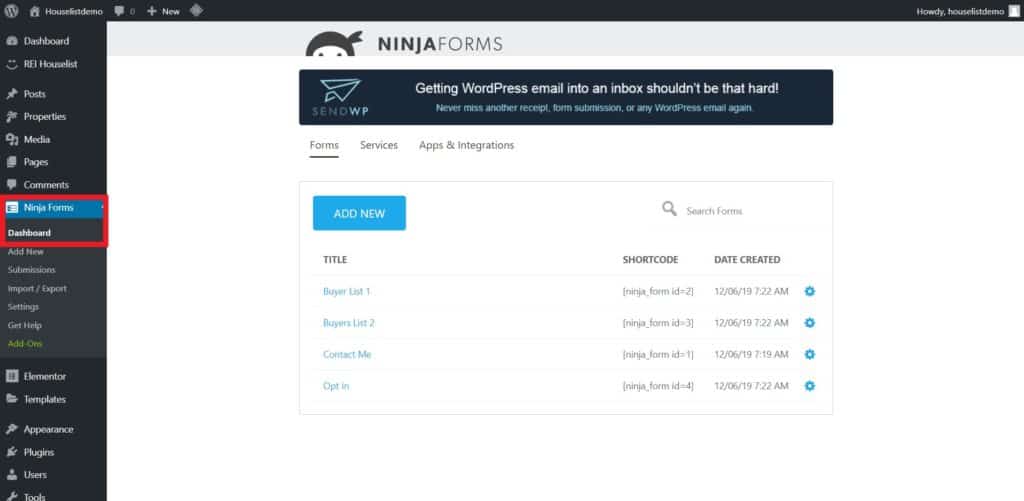Screen dimensions: 1024x501
Task: Open the Opt In form
Action: [336, 386]
